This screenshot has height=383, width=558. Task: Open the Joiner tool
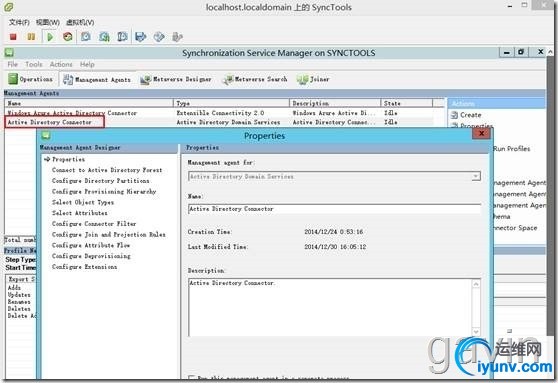pyautogui.click(x=313, y=79)
